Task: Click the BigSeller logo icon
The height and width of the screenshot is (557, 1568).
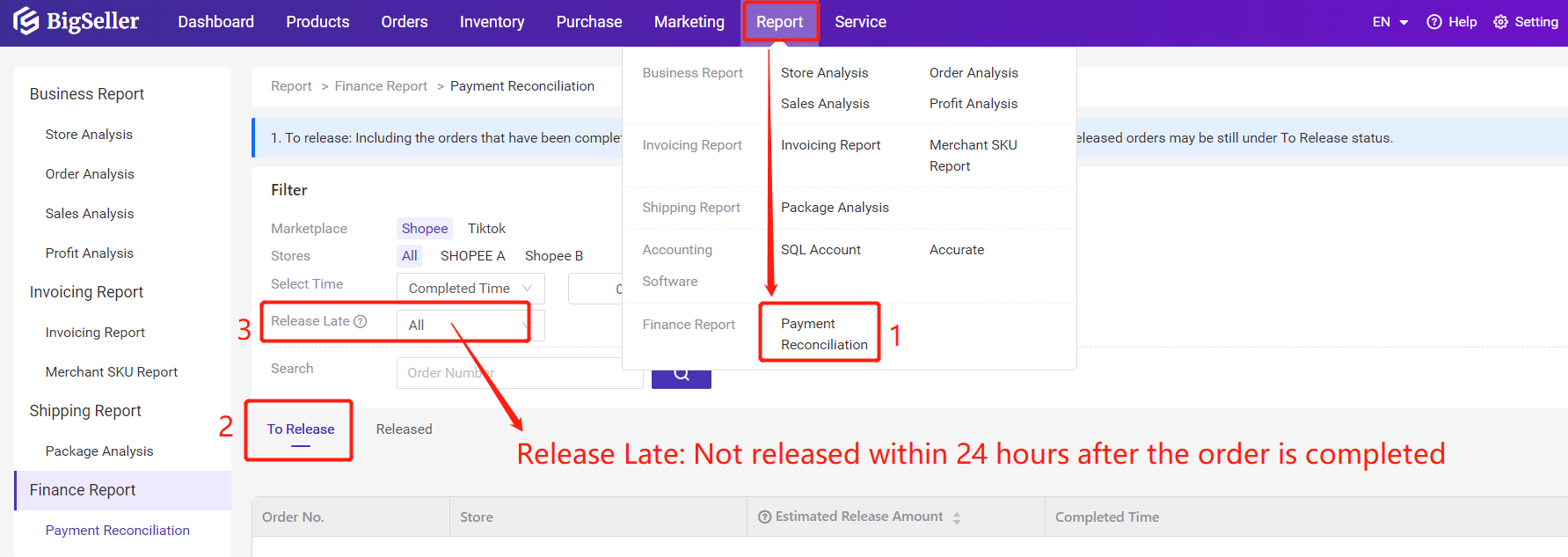Action: (x=26, y=21)
